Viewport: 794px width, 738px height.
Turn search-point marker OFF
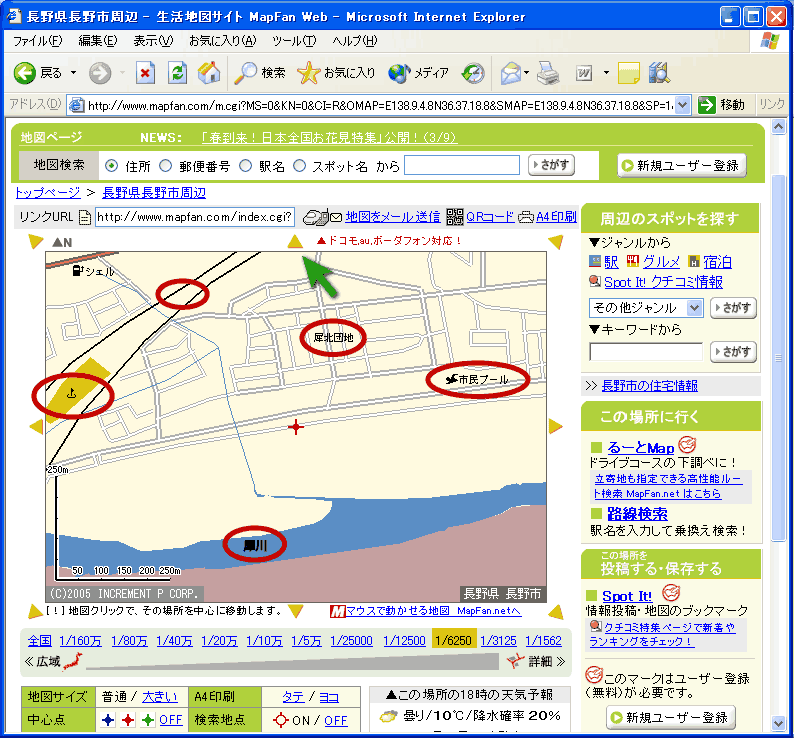pyautogui.click(x=336, y=720)
